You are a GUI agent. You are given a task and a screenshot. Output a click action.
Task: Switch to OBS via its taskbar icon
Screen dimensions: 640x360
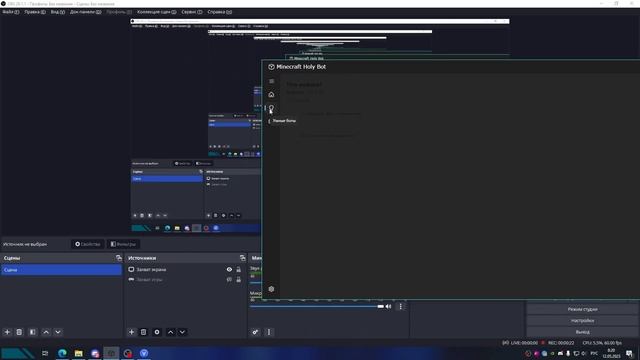[128, 353]
